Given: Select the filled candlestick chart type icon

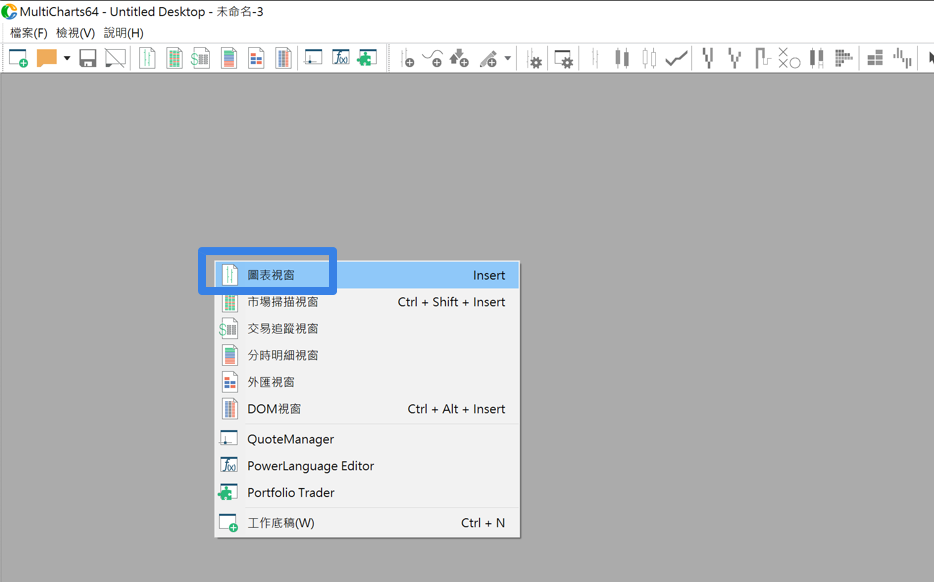Looking at the screenshot, I should pyautogui.click(x=622, y=58).
